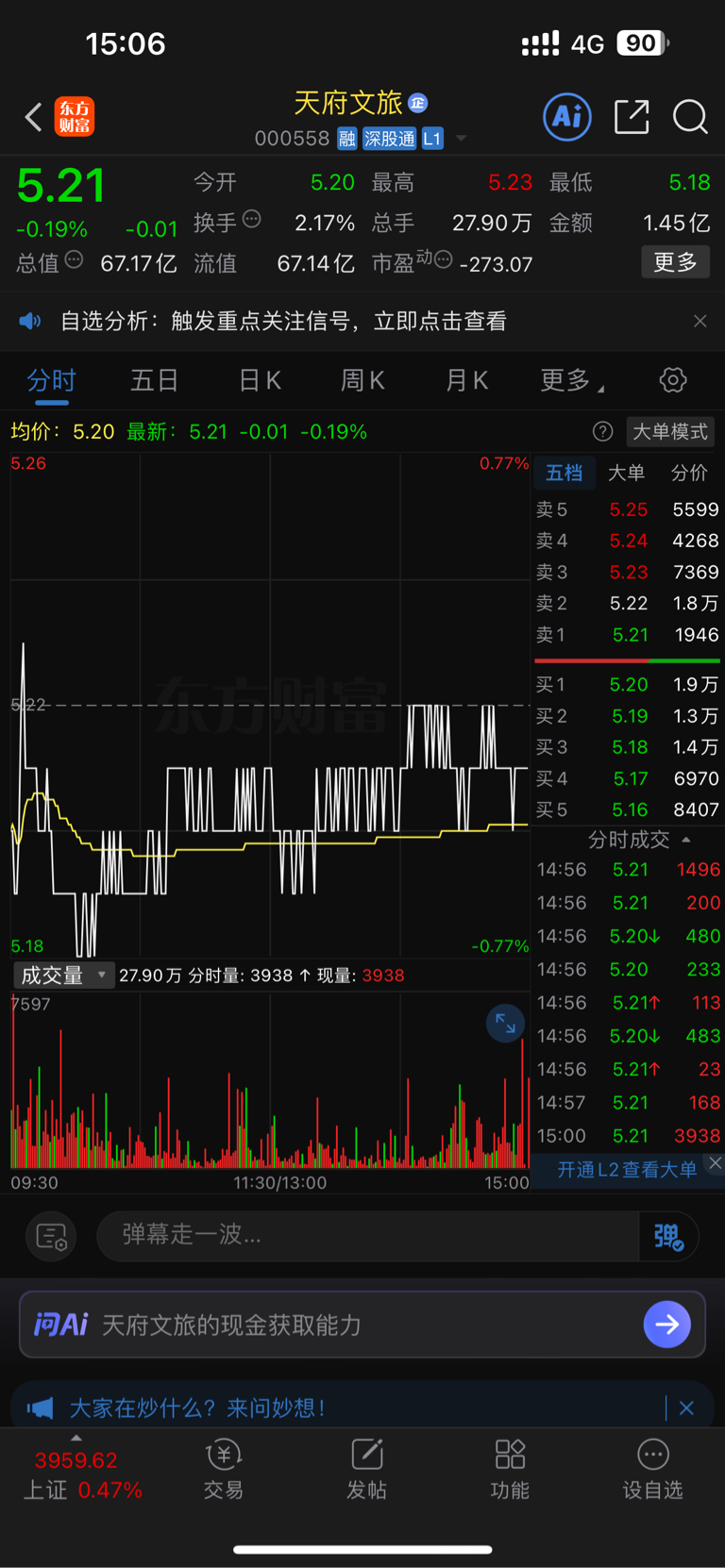Close the 问妙想 banner

(x=686, y=1409)
